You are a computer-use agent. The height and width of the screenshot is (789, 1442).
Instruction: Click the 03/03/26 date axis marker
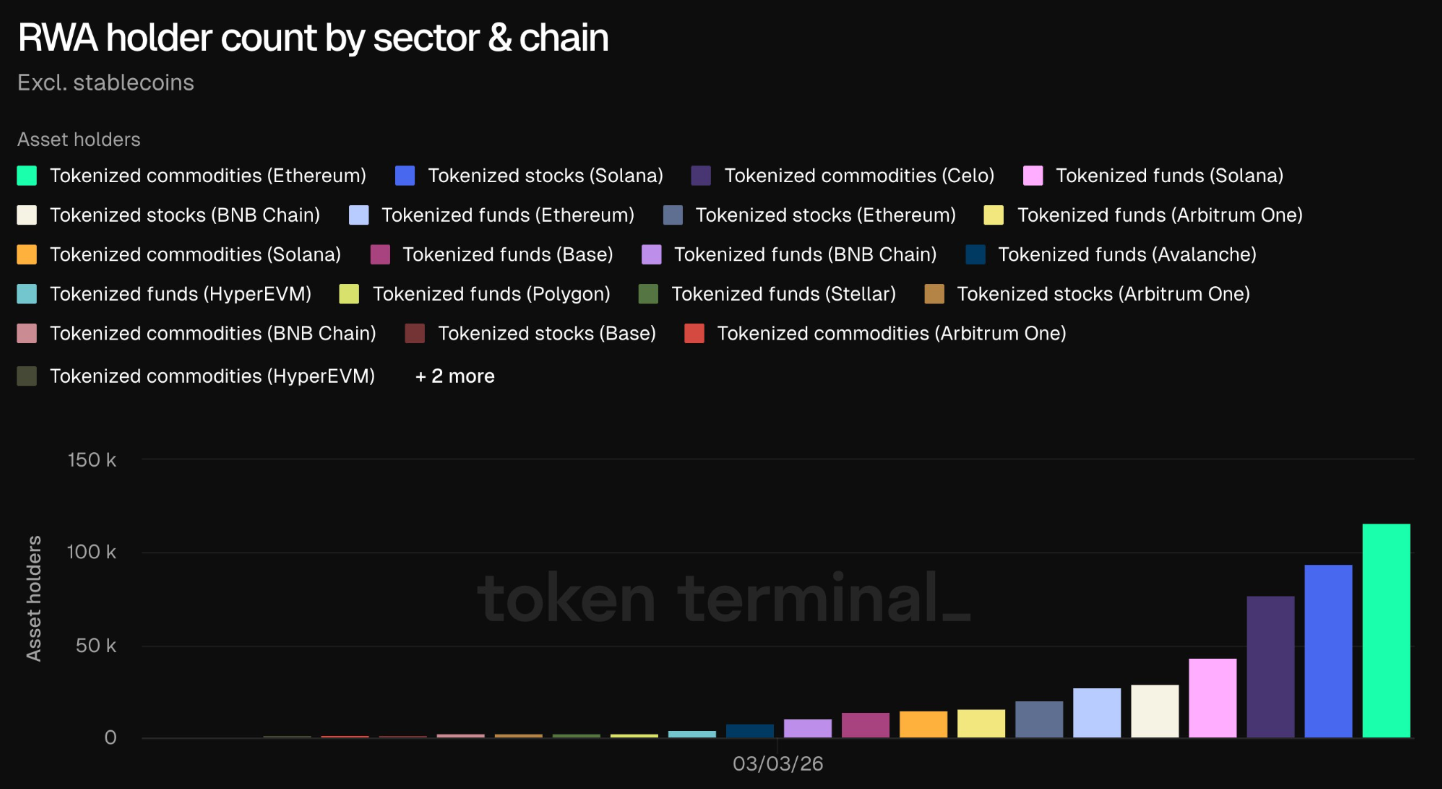point(778,764)
